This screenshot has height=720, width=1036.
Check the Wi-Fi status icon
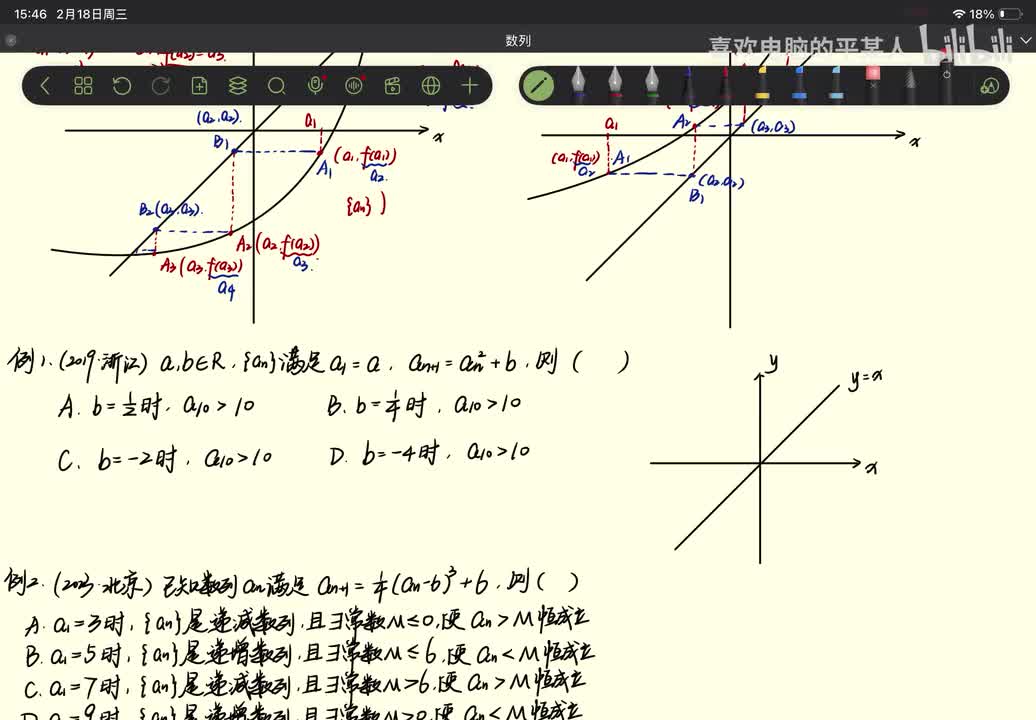958,14
